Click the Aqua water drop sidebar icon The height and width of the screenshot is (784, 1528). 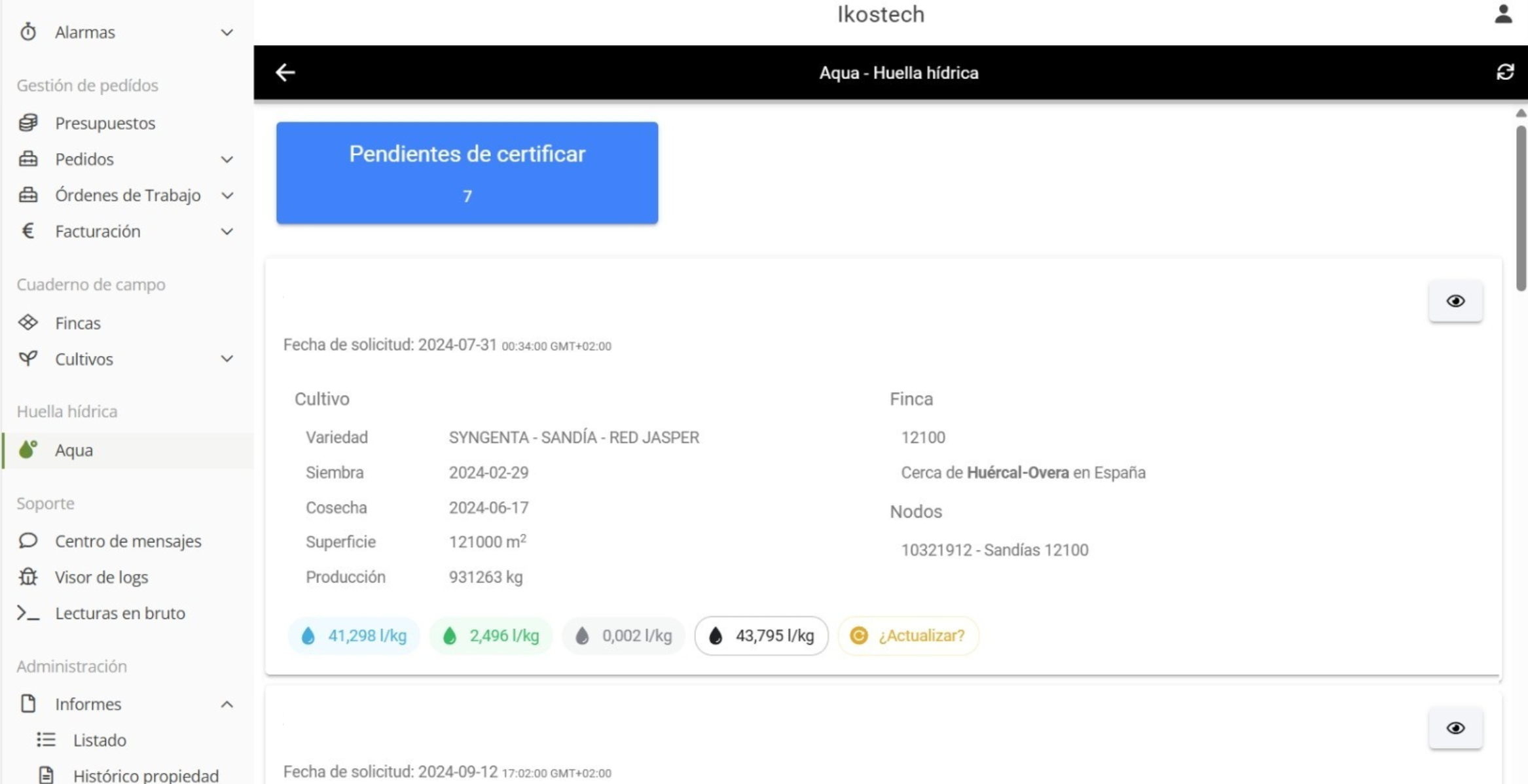28,450
